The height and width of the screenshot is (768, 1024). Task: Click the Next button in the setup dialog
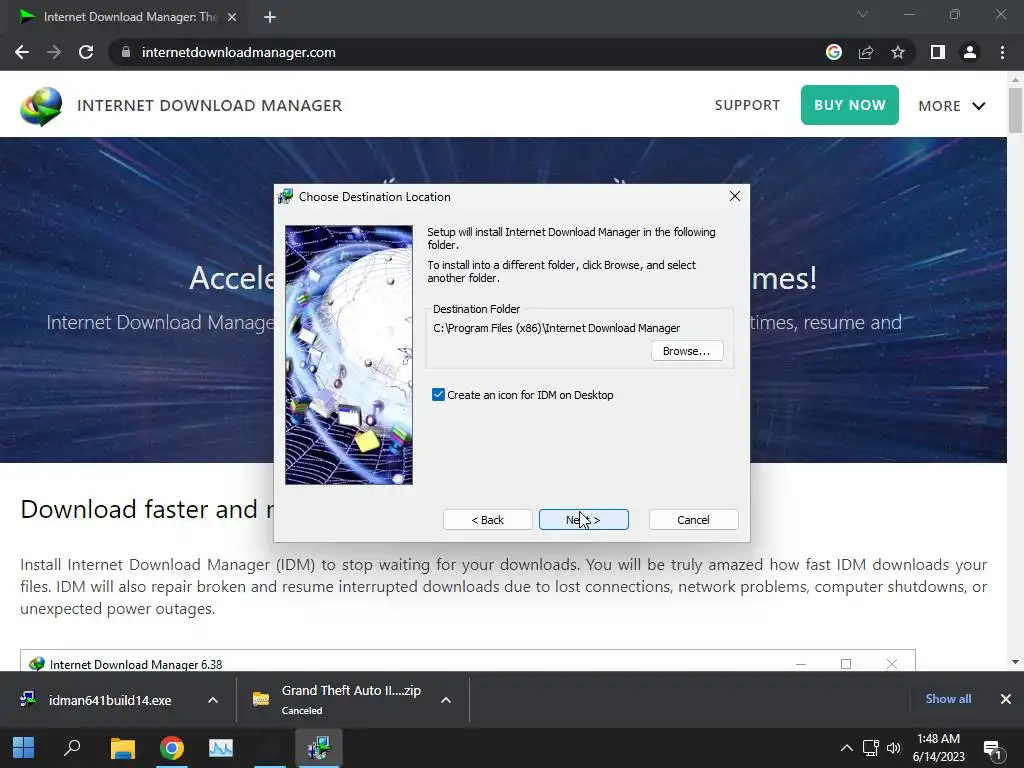(x=583, y=520)
